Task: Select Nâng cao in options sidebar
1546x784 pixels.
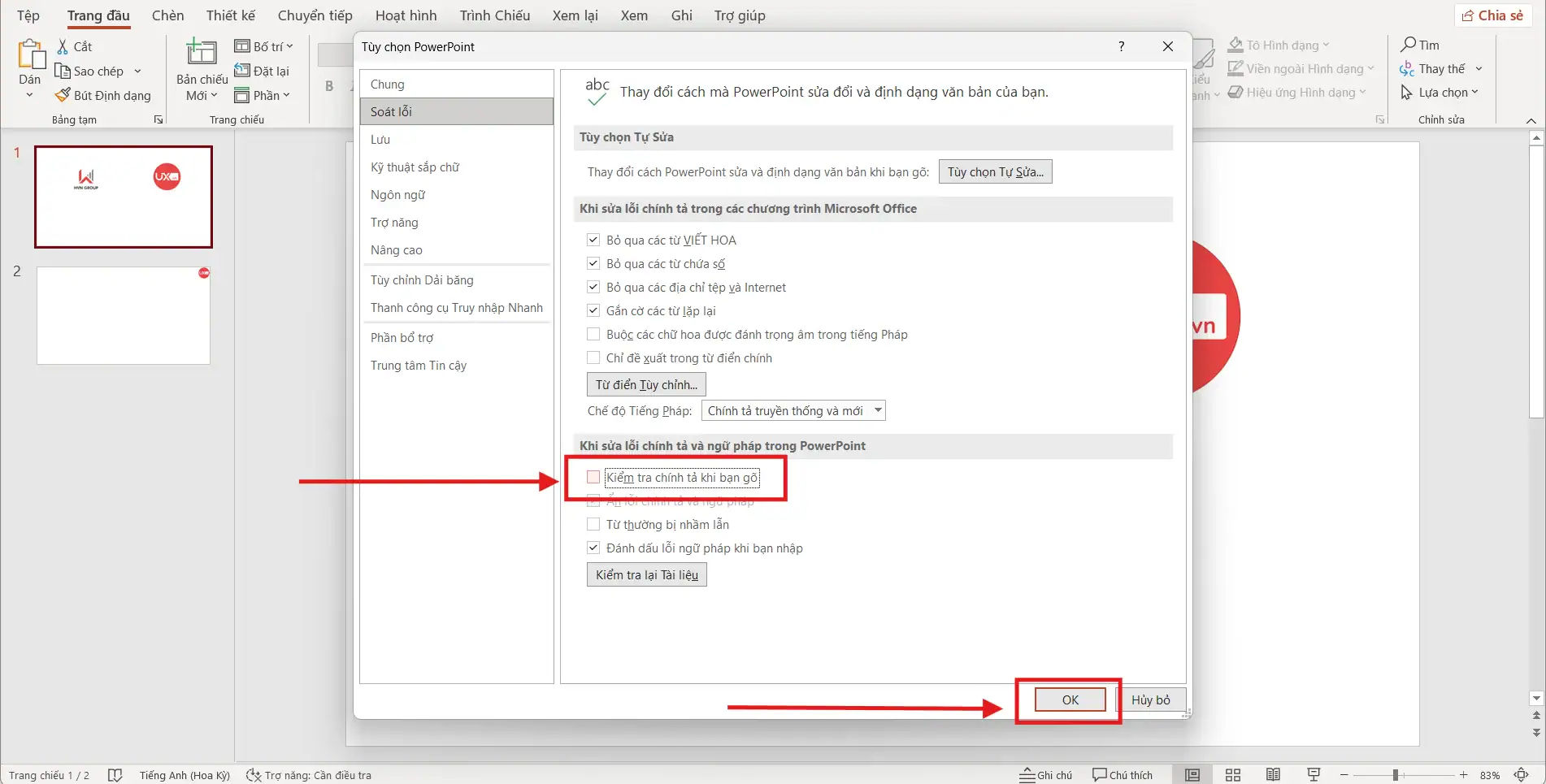Action: [x=397, y=250]
